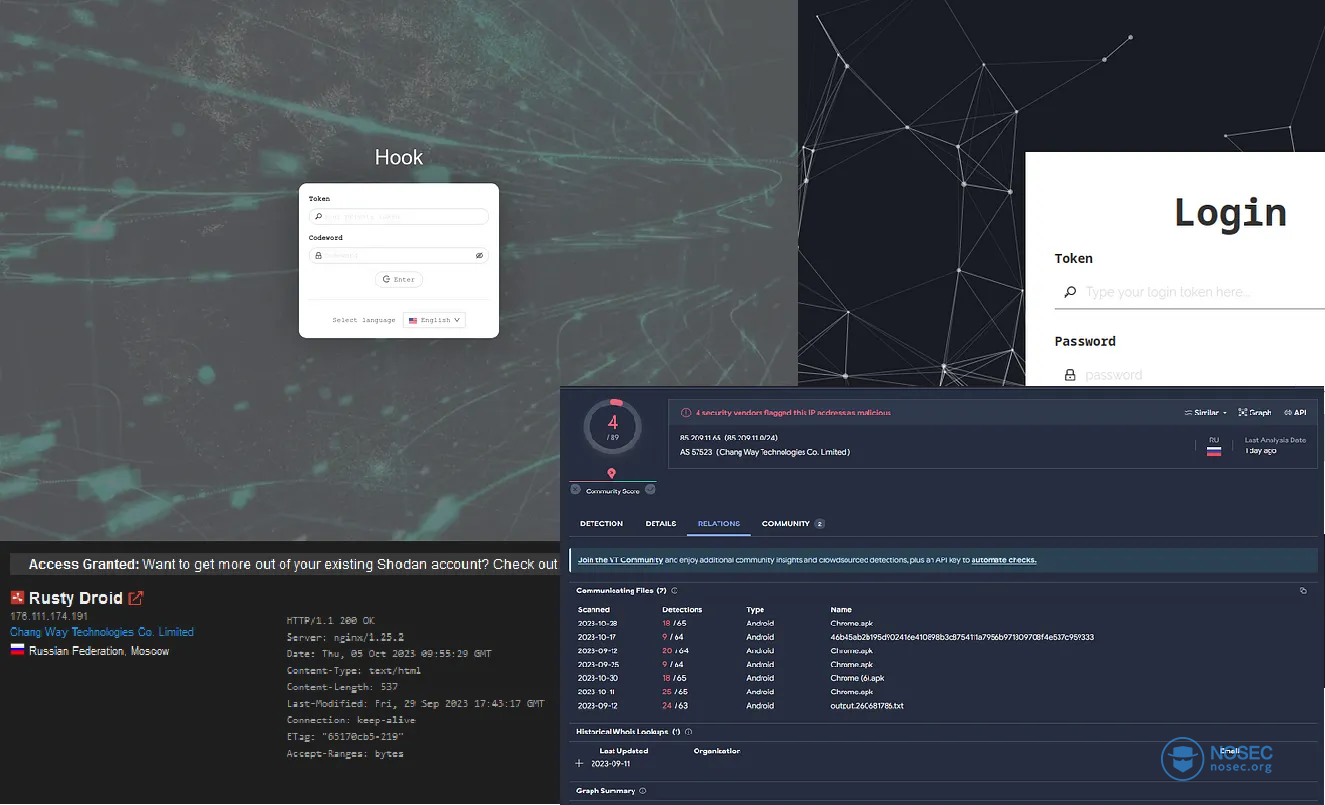Click the Scanned column header
Viewport: 1325px width, 805px height.
593,609
